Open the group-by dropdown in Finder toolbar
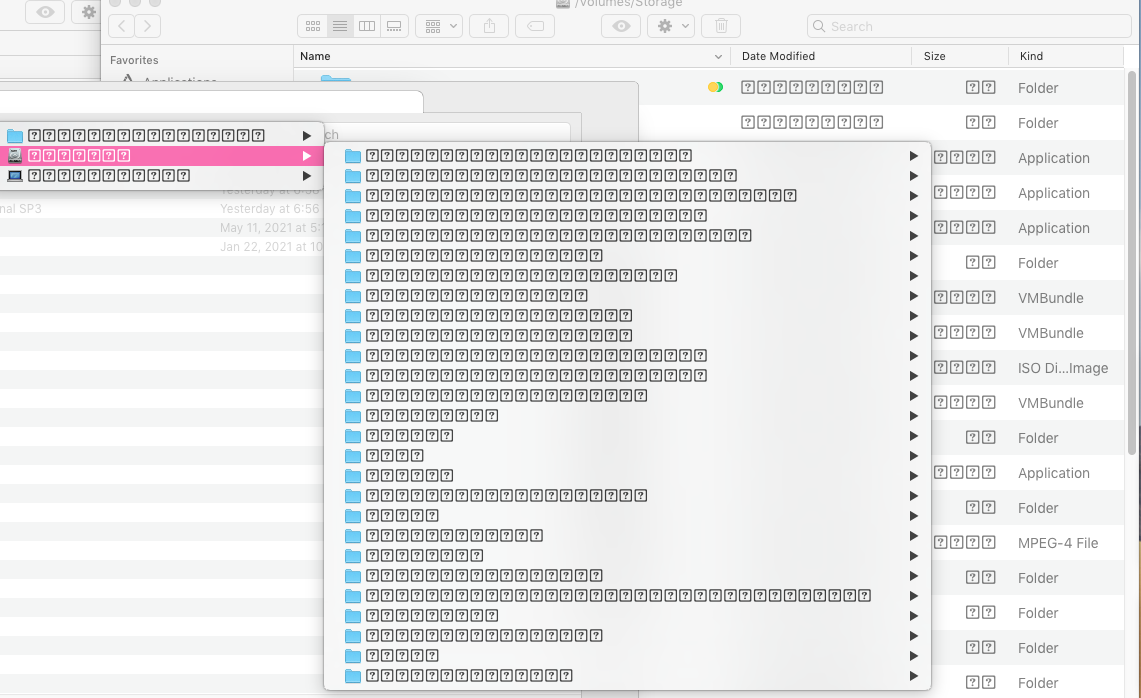Screen dimensions: 1141x698 click(439, 26)
